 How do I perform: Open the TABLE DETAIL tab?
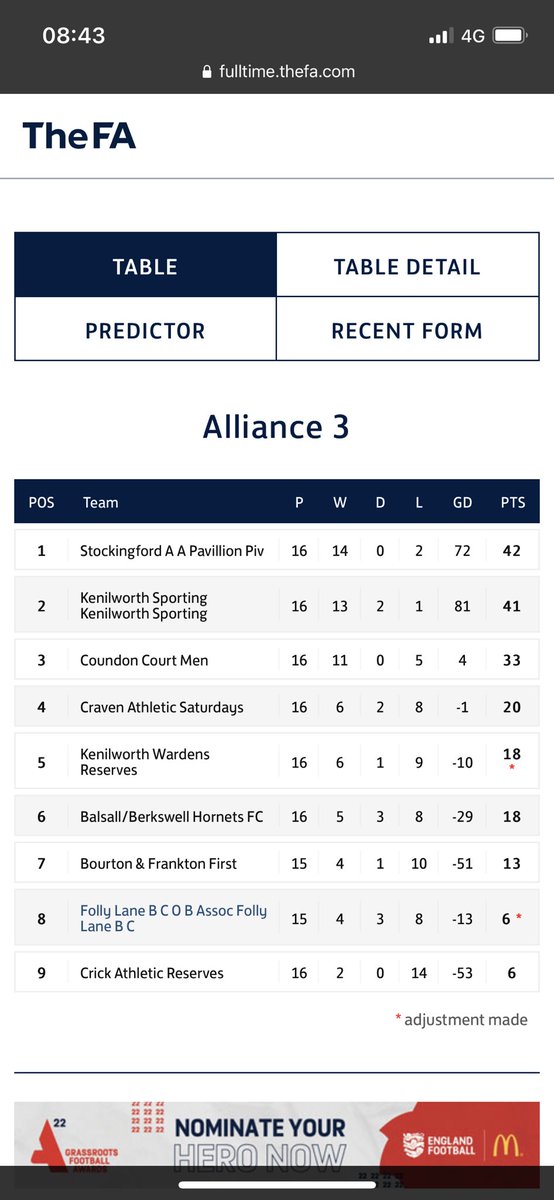pyautogui.click(x=407, y=267)
